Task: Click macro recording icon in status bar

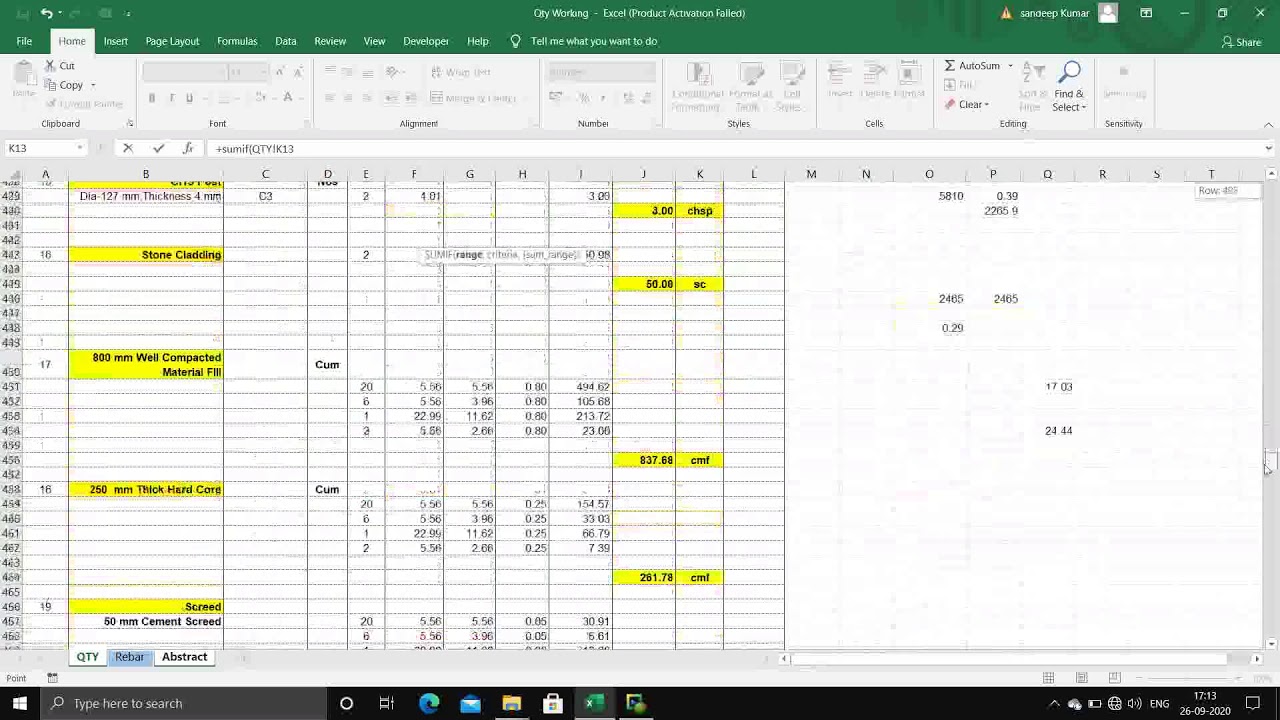Action: (52, 678)
